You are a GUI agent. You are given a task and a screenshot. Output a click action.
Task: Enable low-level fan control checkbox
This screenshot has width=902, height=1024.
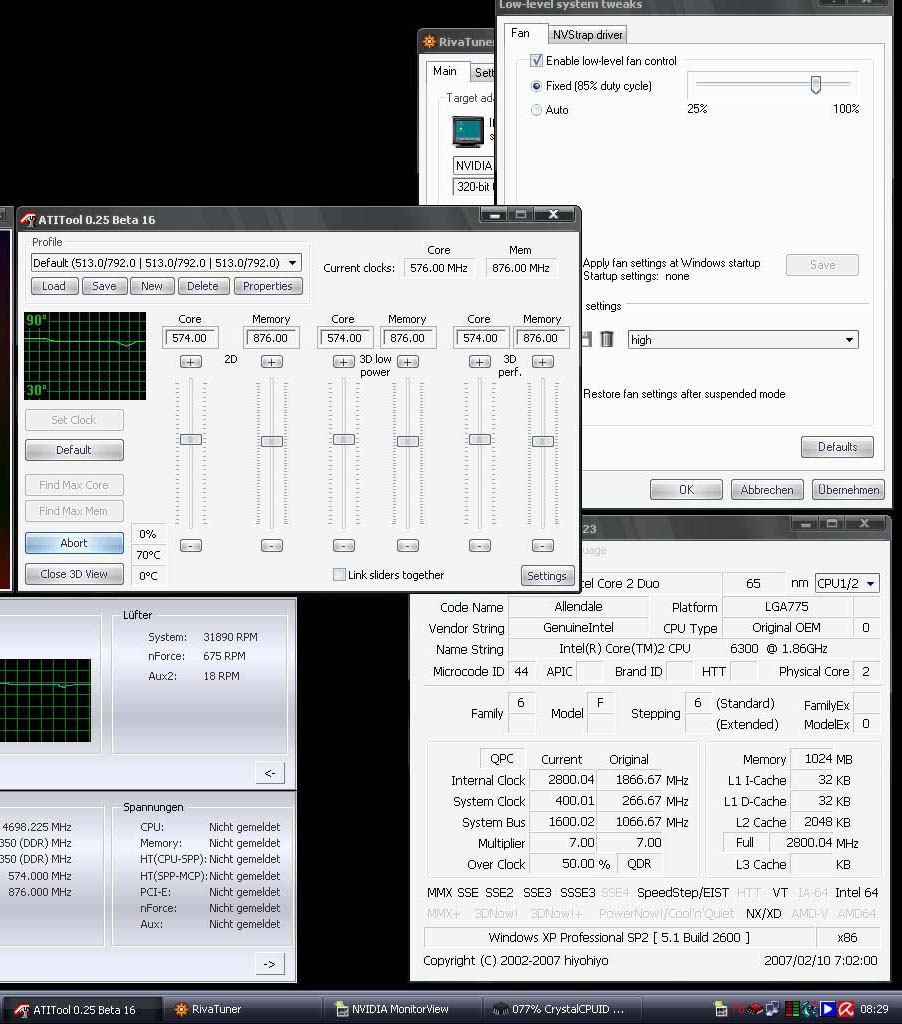(536, 61)
